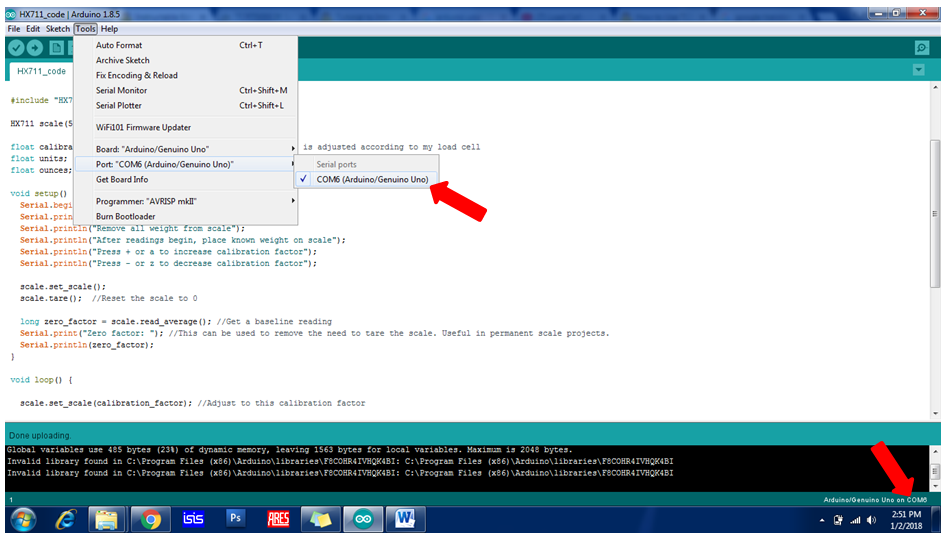Click network signal tray icon
This screenshot has width=945, height=536.
(855, 520)
